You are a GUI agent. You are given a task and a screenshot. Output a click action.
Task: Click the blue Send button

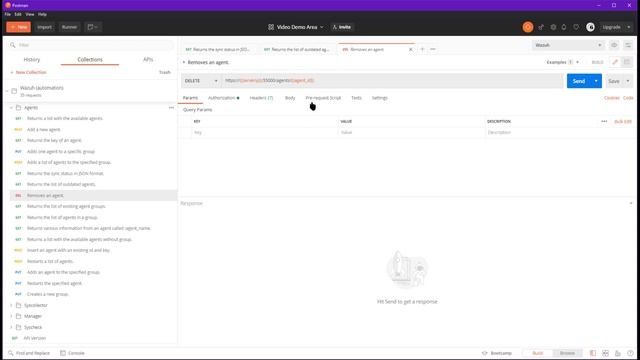pos(579,81)
